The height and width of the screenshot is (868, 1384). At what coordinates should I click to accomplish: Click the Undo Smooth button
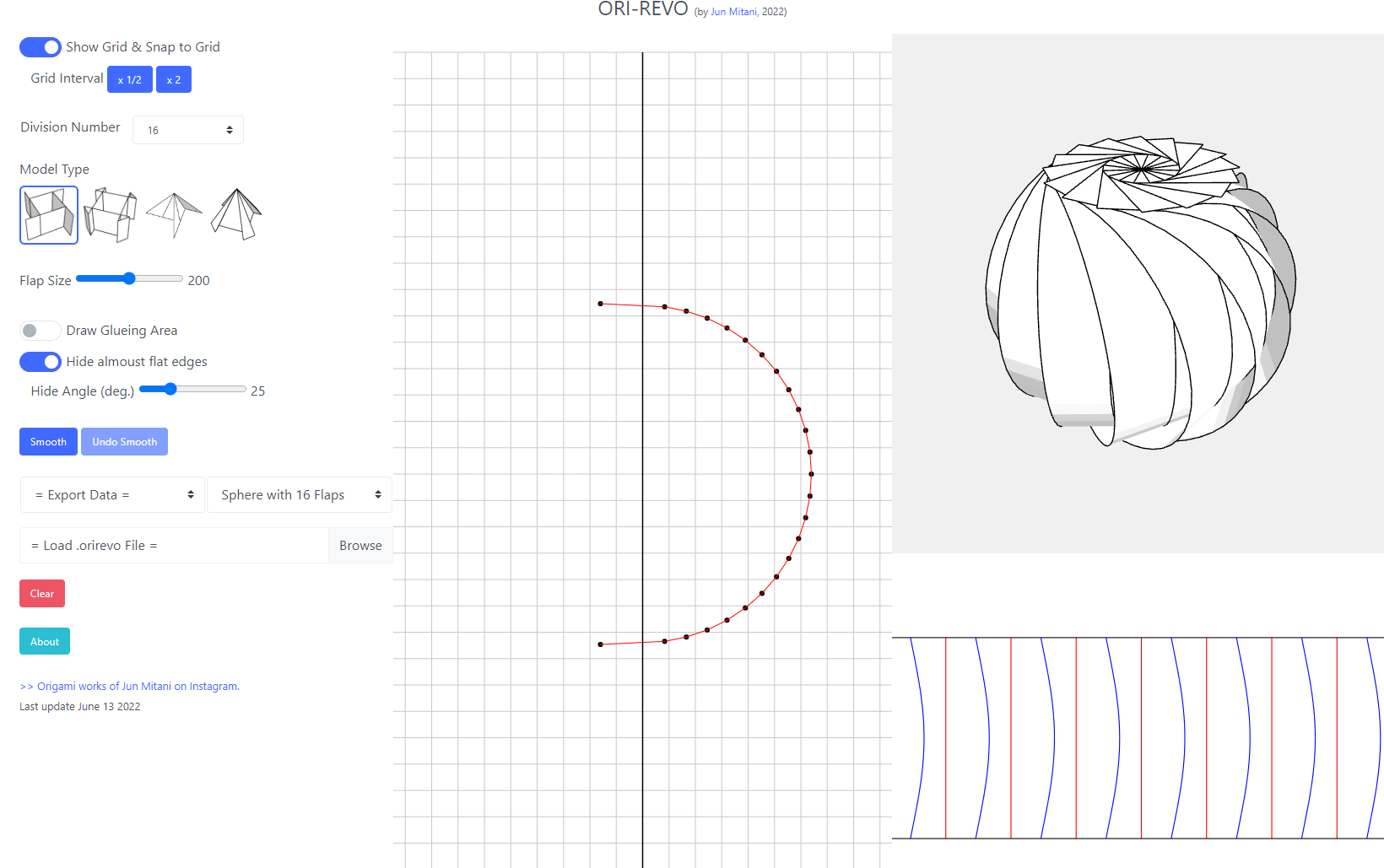click(x=124, y=442)
